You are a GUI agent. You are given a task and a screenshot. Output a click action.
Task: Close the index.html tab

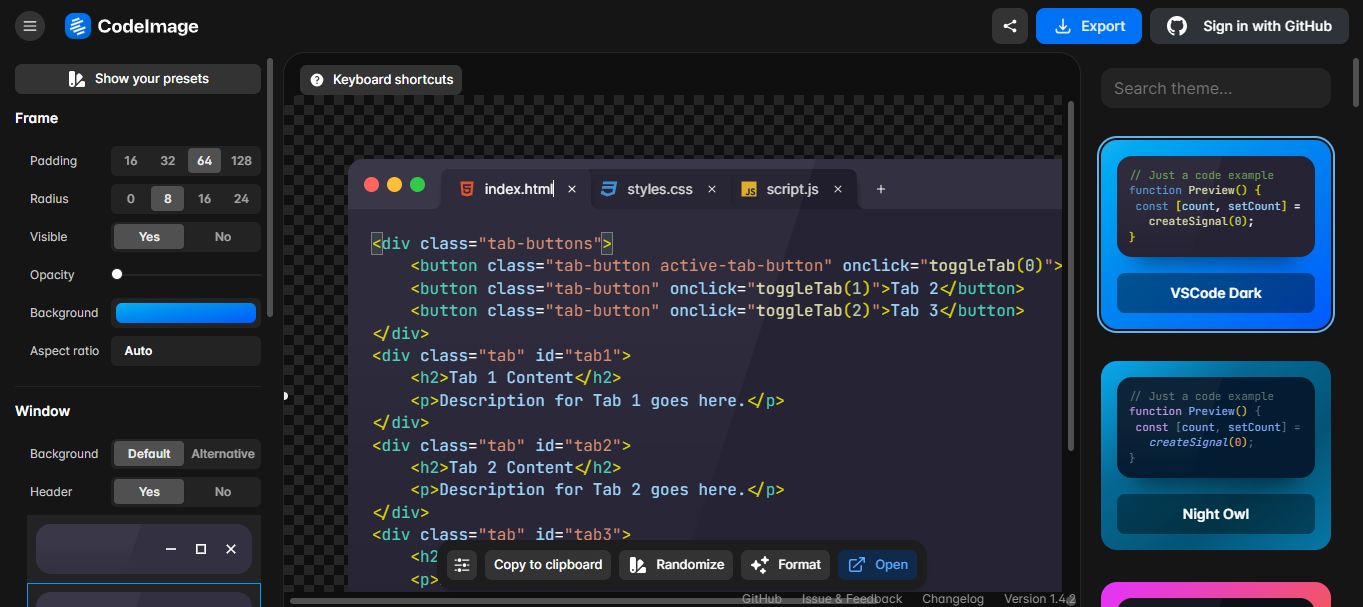click(x=572, y=189)
